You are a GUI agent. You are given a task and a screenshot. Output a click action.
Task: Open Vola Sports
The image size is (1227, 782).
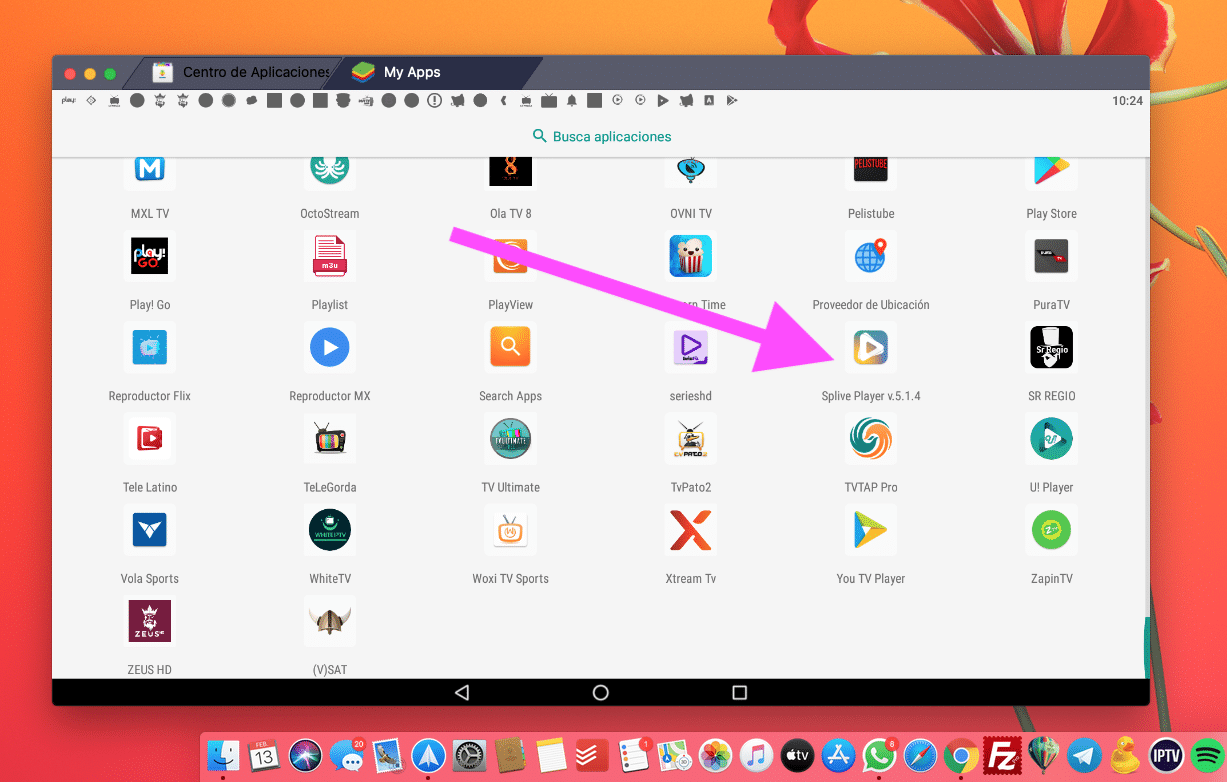click(149, 530)
